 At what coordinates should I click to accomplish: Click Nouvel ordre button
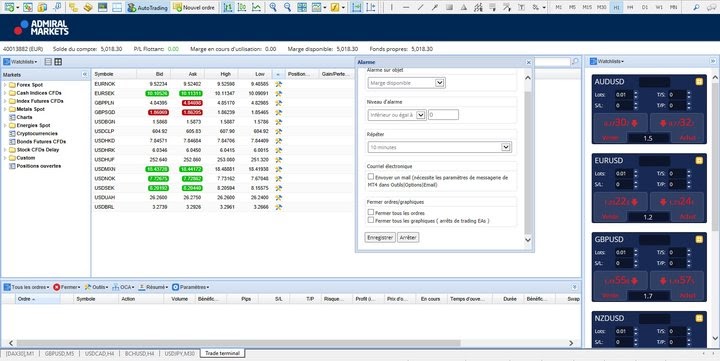coord(194,7)
